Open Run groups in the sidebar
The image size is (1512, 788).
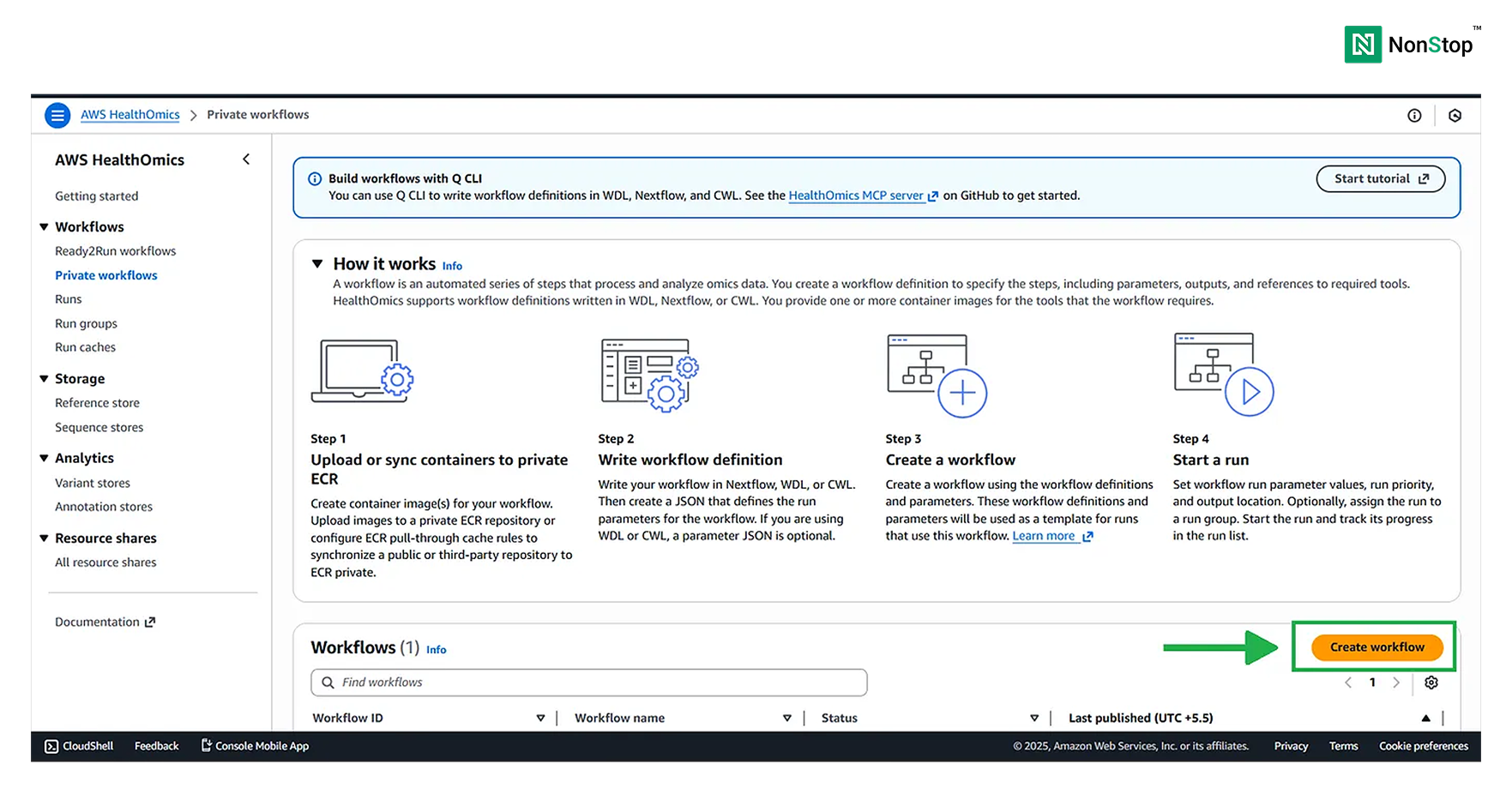[87, 323]
